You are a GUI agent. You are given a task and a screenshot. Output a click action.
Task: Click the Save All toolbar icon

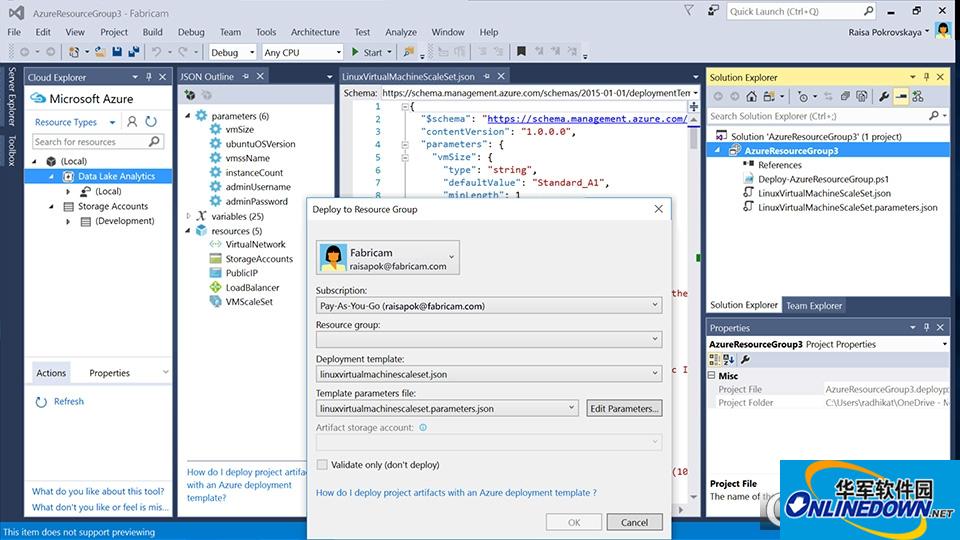133,53
